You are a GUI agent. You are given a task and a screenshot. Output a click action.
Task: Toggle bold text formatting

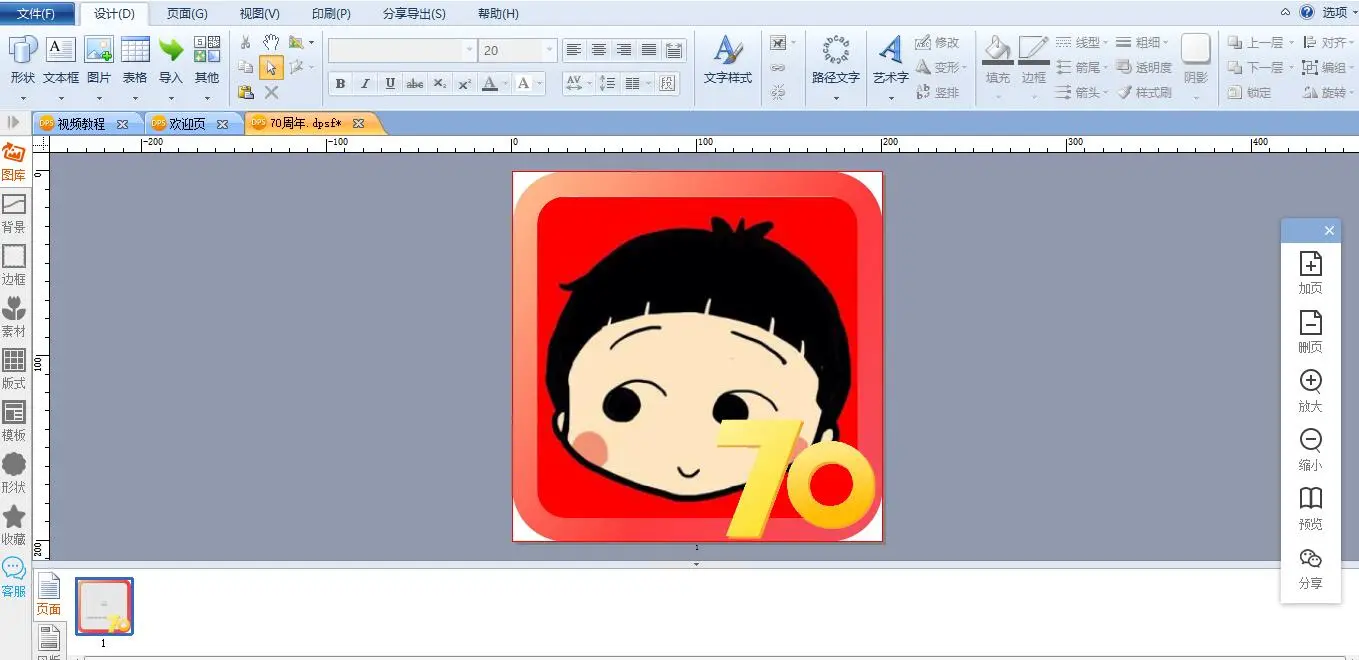click(340, 84)
